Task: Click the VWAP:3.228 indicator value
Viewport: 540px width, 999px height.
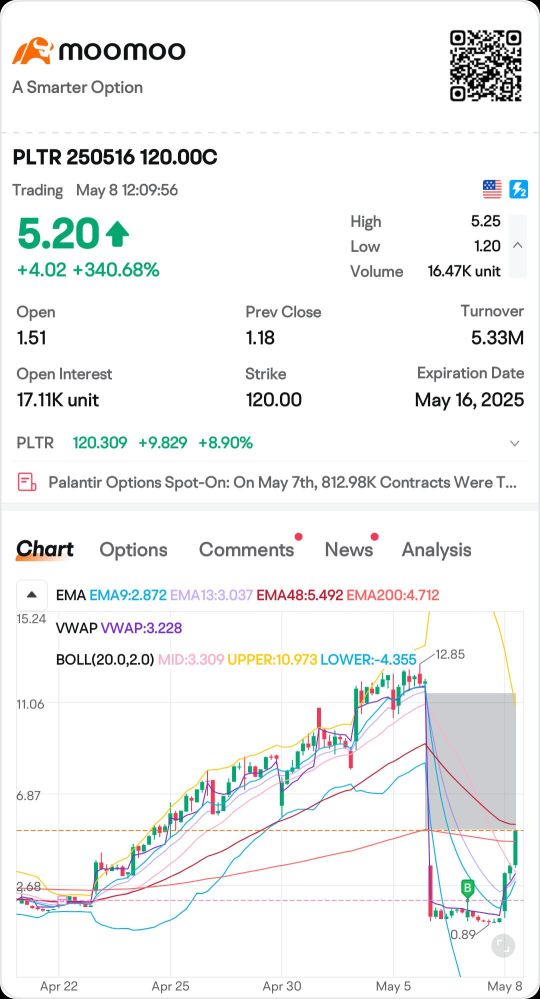Action: (141, 628)
